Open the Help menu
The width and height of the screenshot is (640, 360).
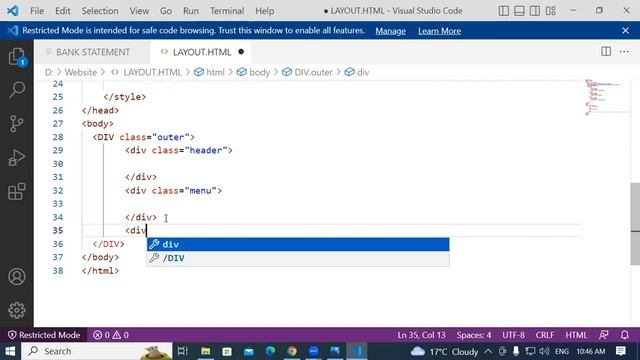coord(264,11)
